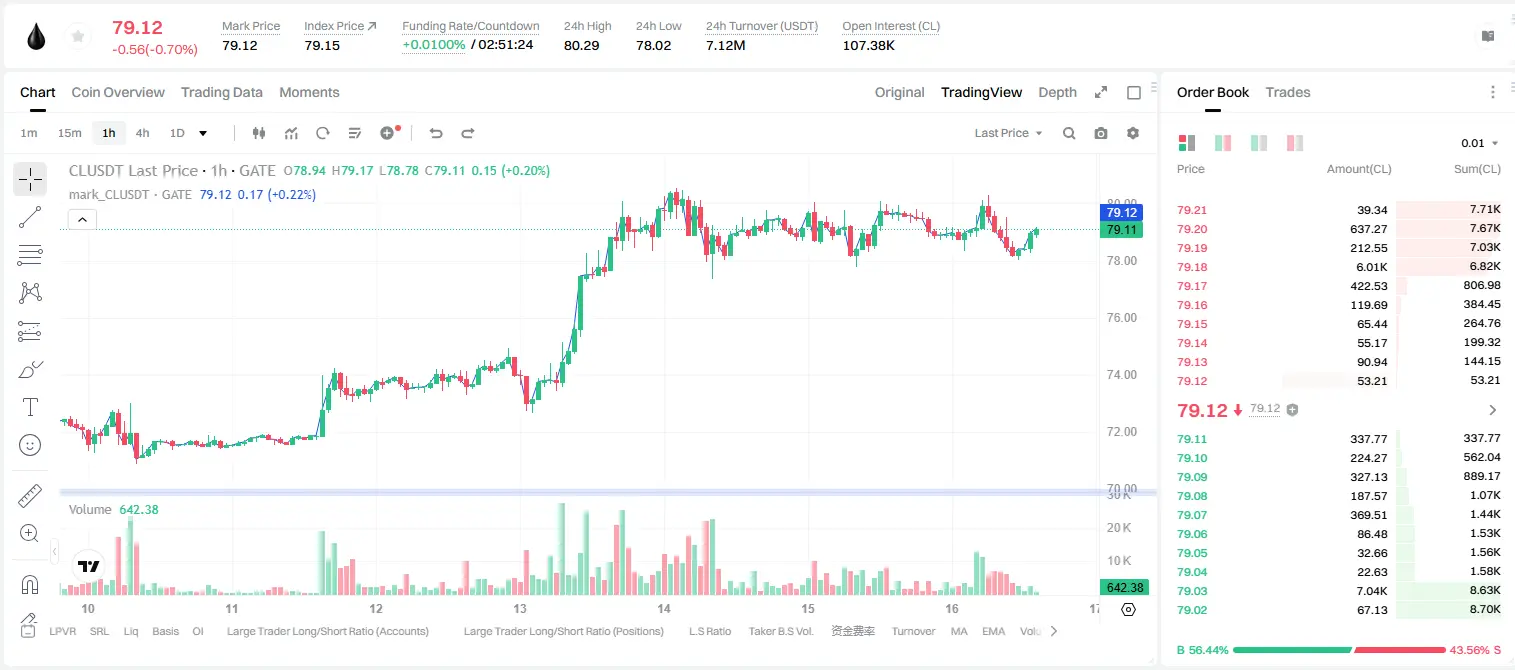Show only buy orders in order book
1515x670 pixels.
[1259, 143]
